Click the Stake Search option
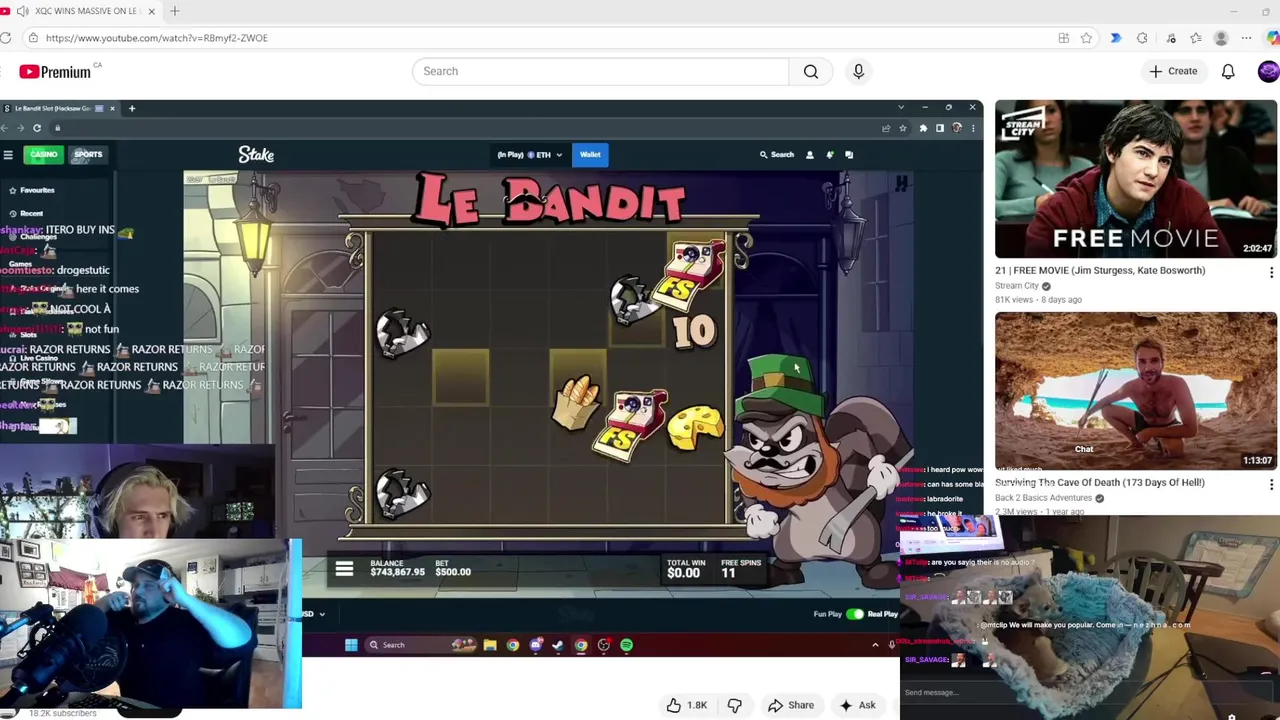 (x=777, y=155)
